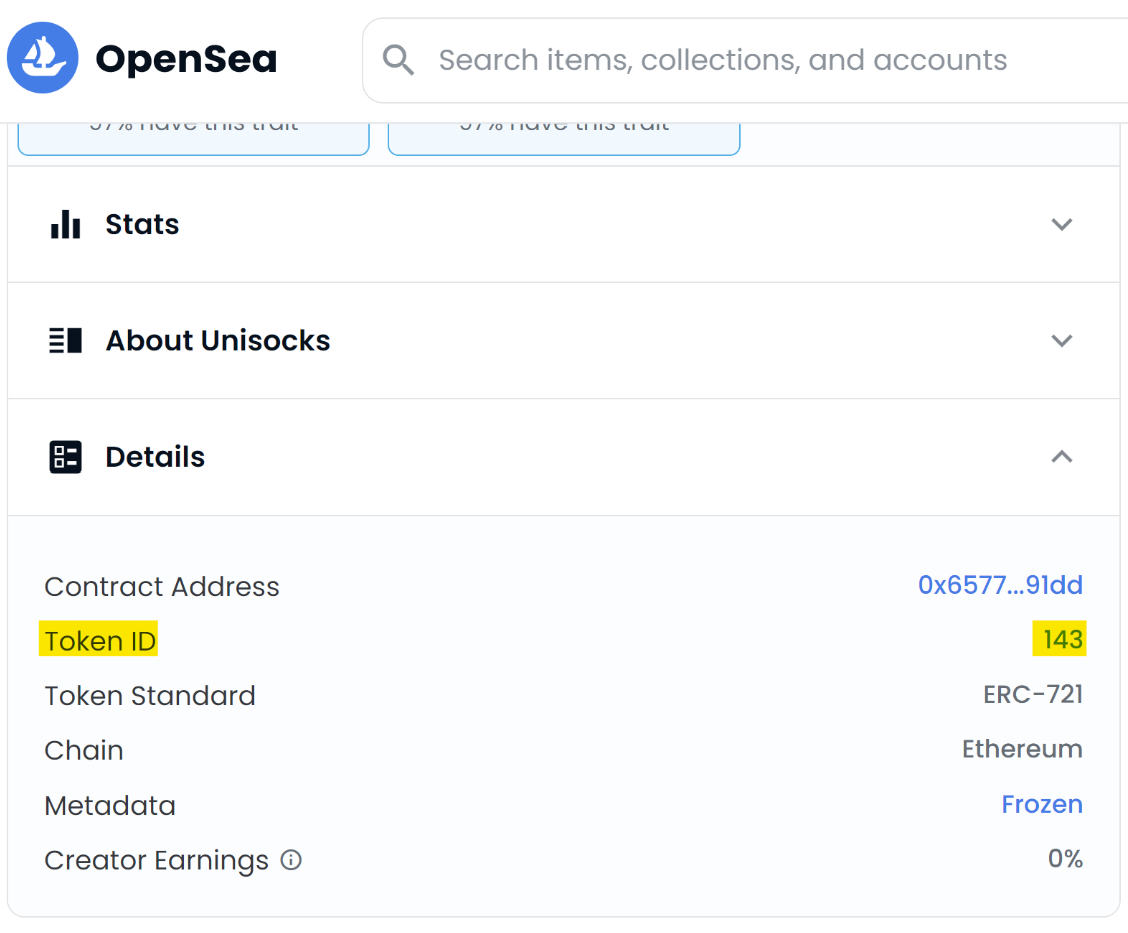Click the magnifier search icon
This screenshot has height=933, width=1128.
[x=398, y=60]
